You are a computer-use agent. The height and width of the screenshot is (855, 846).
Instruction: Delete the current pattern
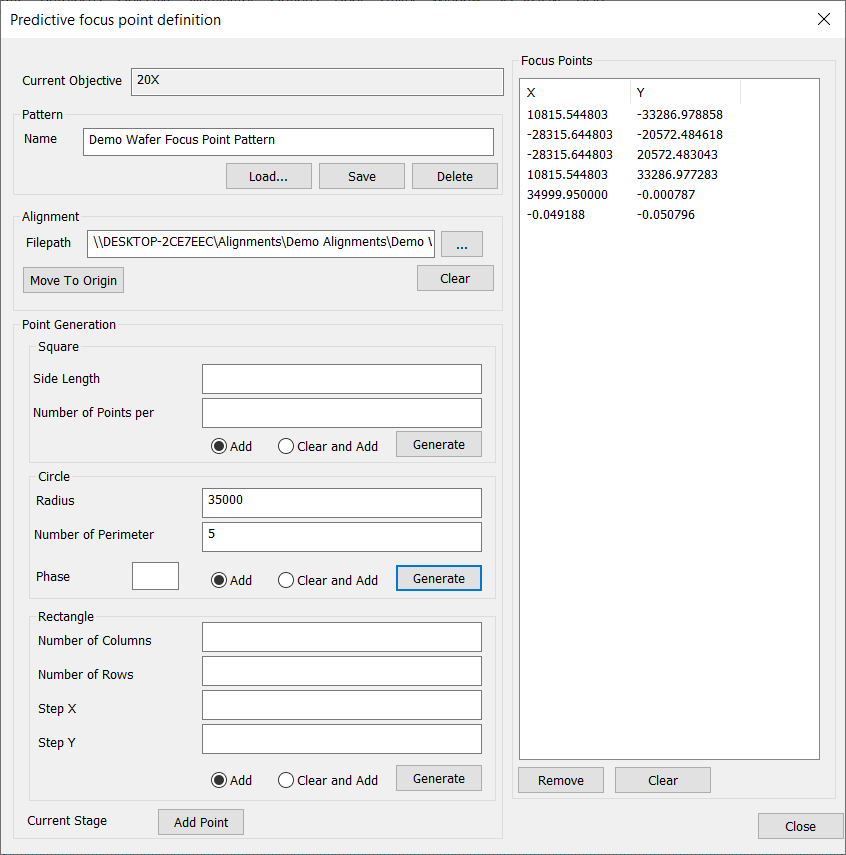454,176
